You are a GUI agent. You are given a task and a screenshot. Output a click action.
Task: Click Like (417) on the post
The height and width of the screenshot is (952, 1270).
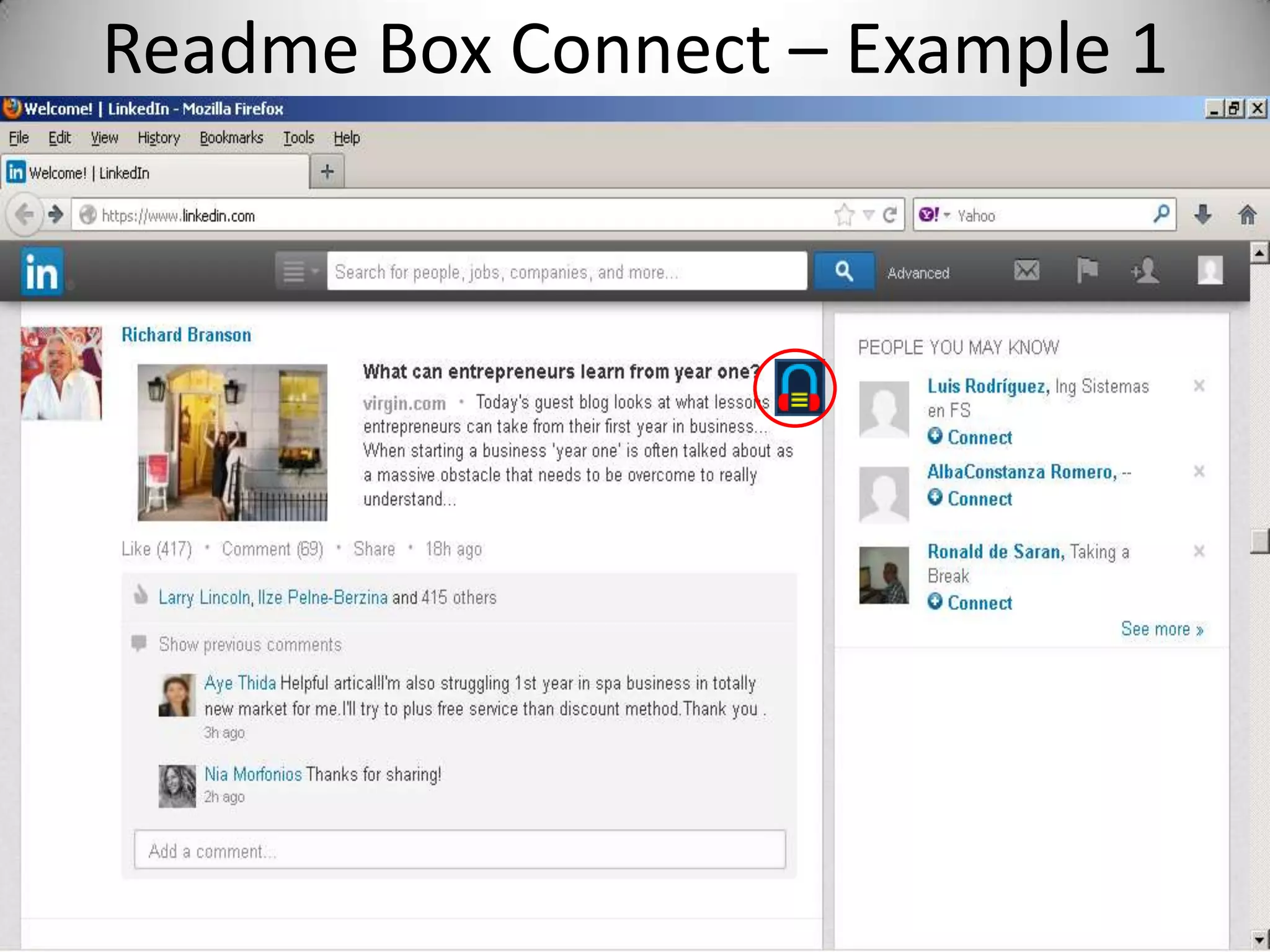click(157, 549)
